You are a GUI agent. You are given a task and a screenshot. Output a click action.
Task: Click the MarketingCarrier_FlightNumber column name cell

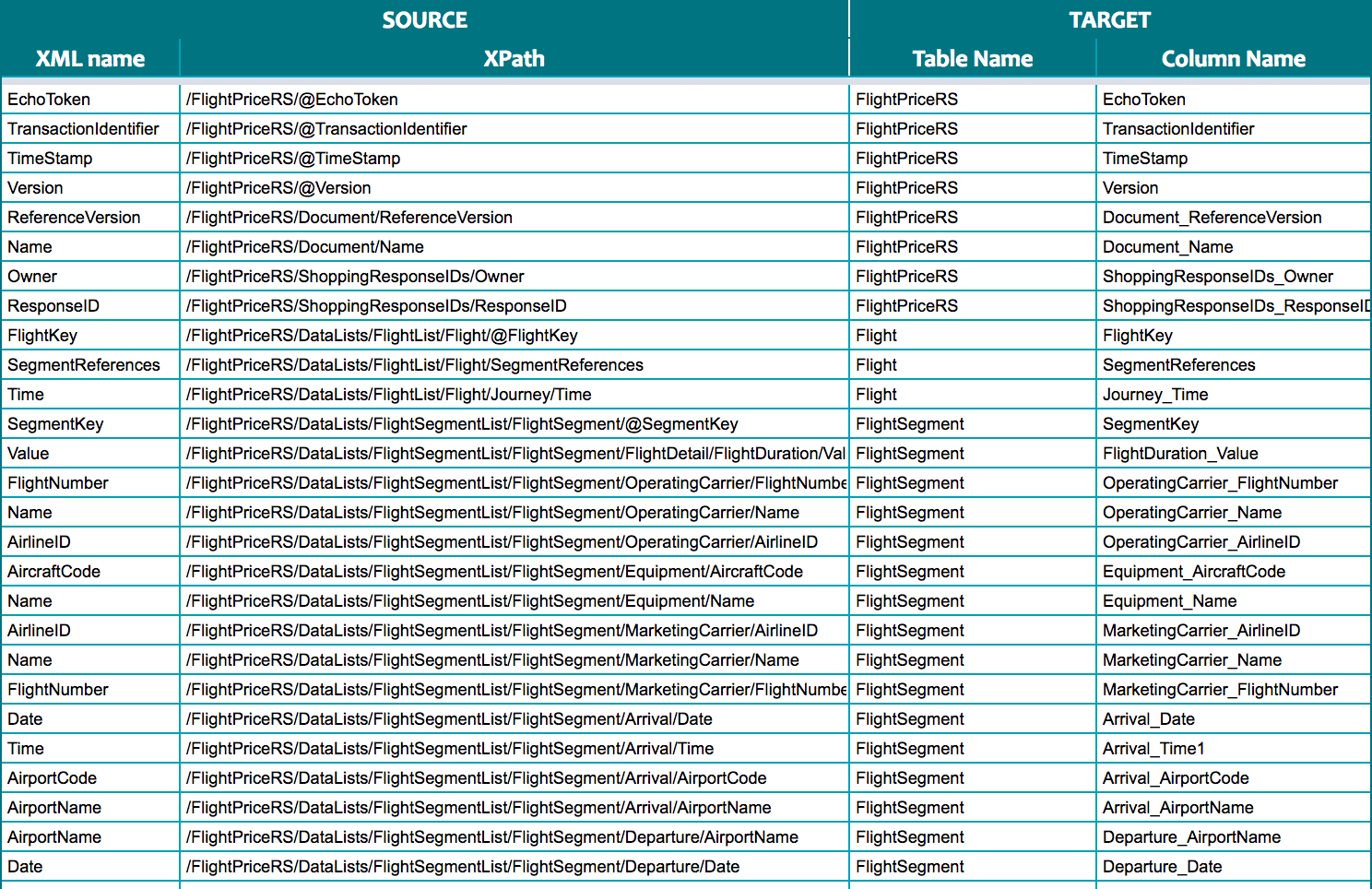(1234, 689)
